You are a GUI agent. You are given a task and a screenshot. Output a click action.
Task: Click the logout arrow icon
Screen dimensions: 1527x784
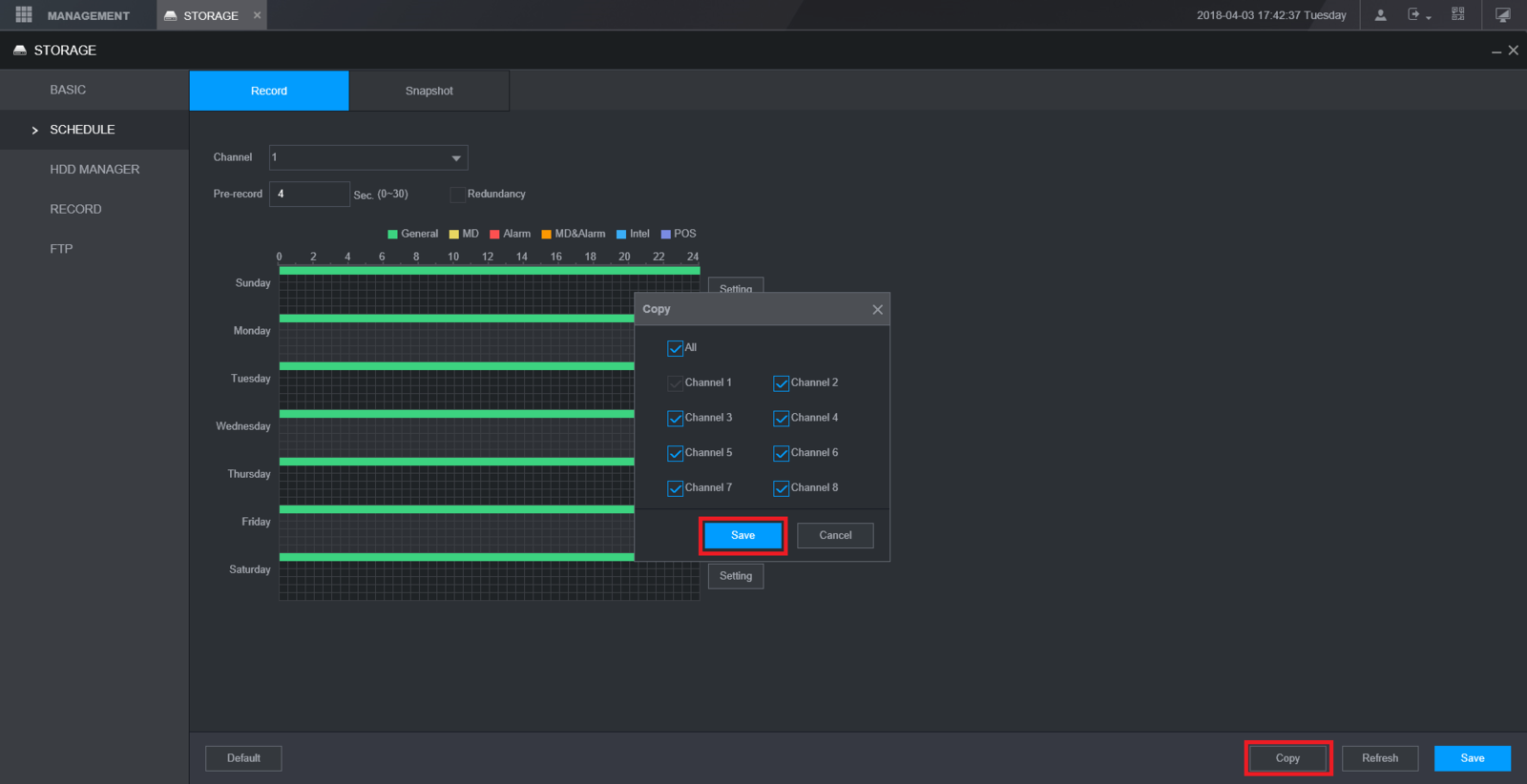point(1413,15)
